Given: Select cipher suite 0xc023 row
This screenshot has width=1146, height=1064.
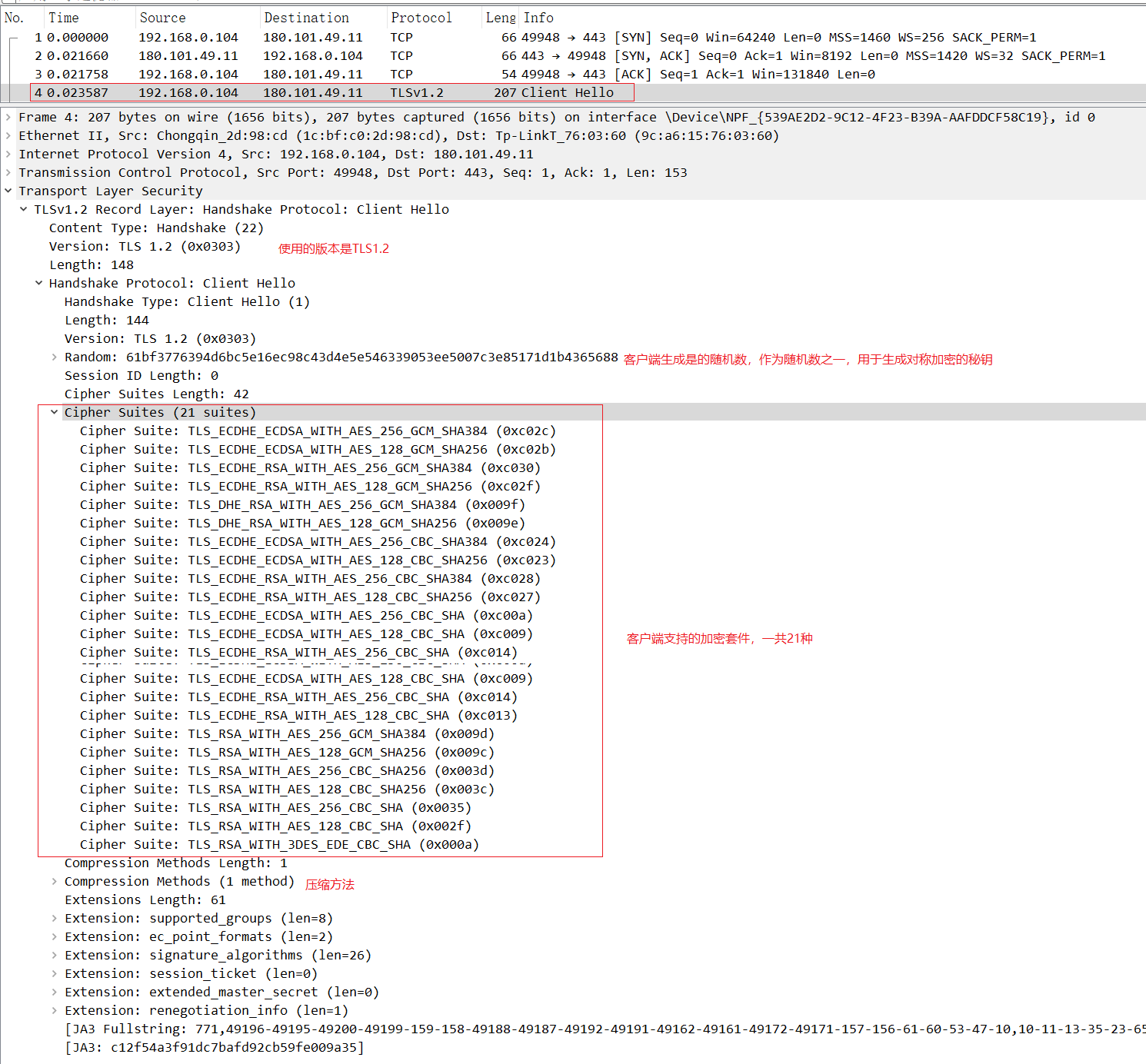Looking at the screenshot, I should tap(318, 560).
